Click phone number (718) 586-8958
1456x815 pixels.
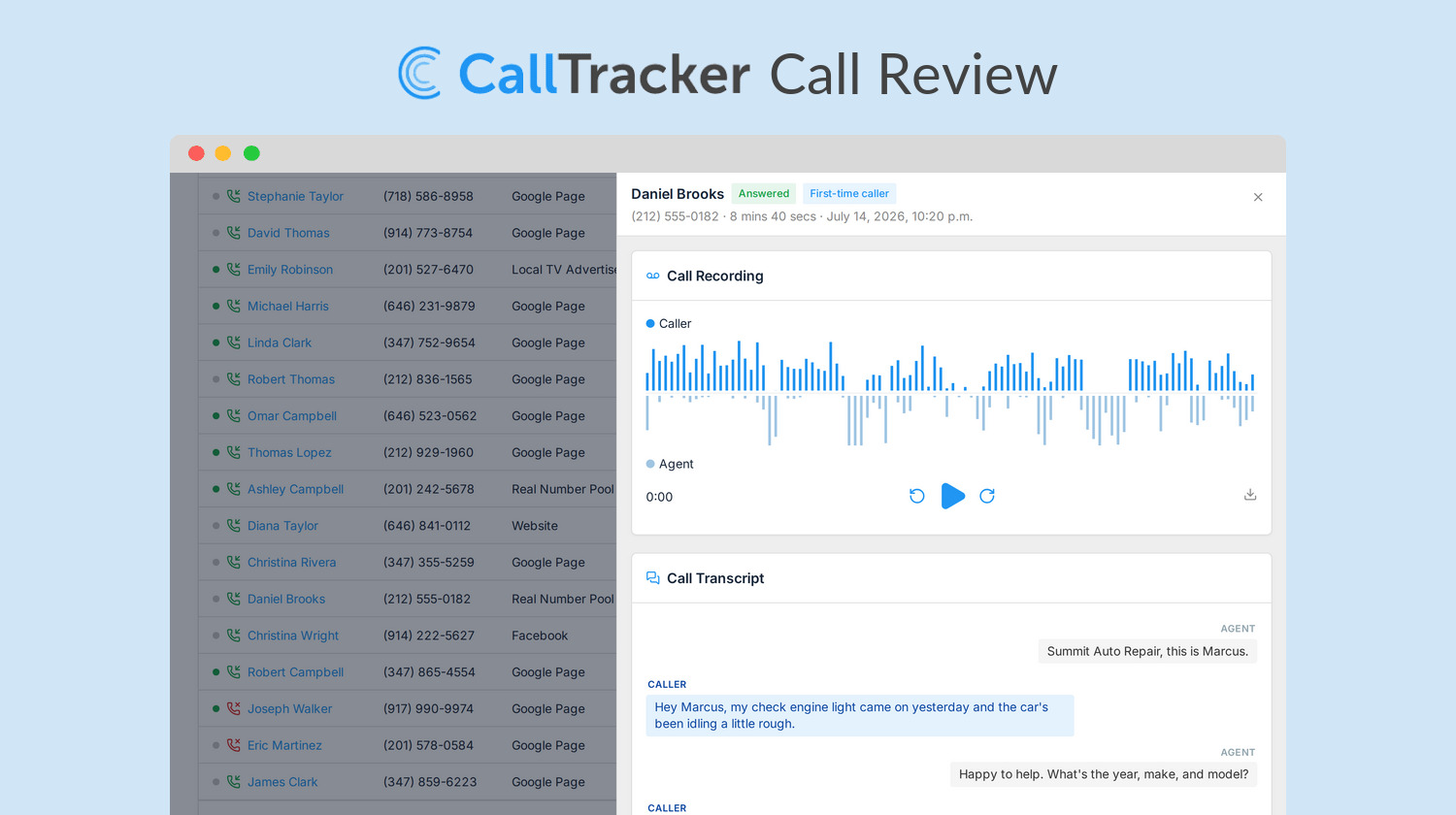[428, 196]
